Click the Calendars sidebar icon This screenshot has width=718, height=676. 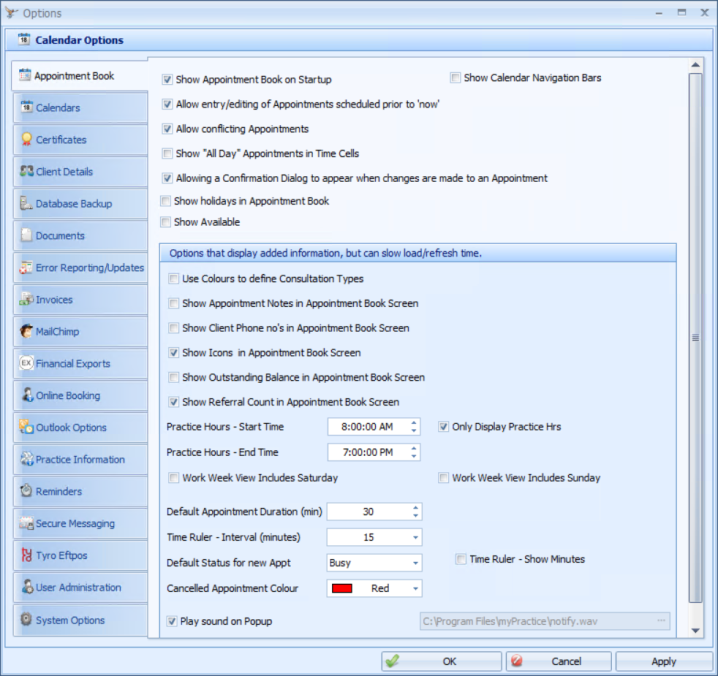[x=27, y=107]
